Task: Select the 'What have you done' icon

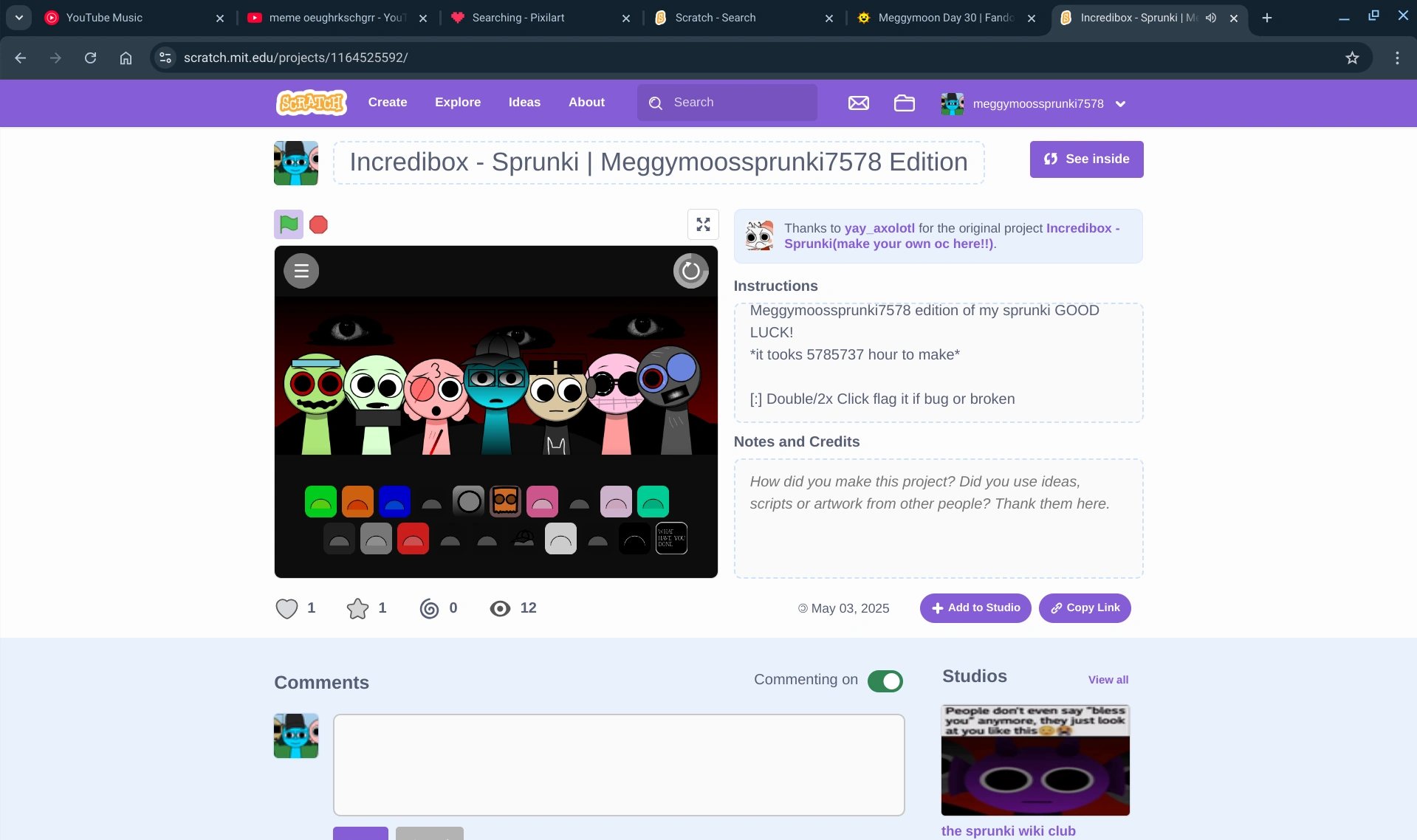Action: pyautogui.click(x=671, y=538)
